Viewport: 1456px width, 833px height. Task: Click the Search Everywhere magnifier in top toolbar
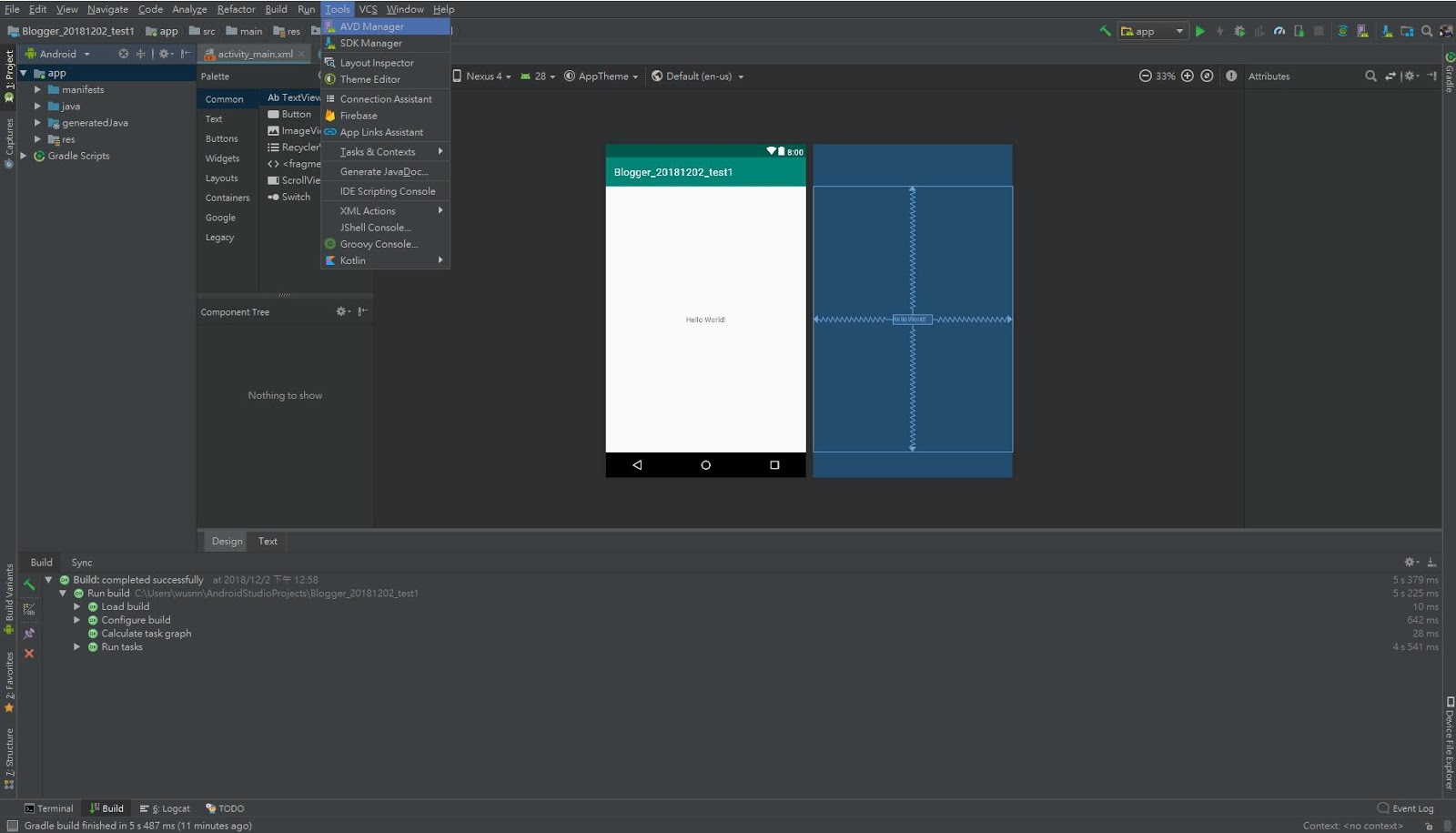coord(1427,31)
